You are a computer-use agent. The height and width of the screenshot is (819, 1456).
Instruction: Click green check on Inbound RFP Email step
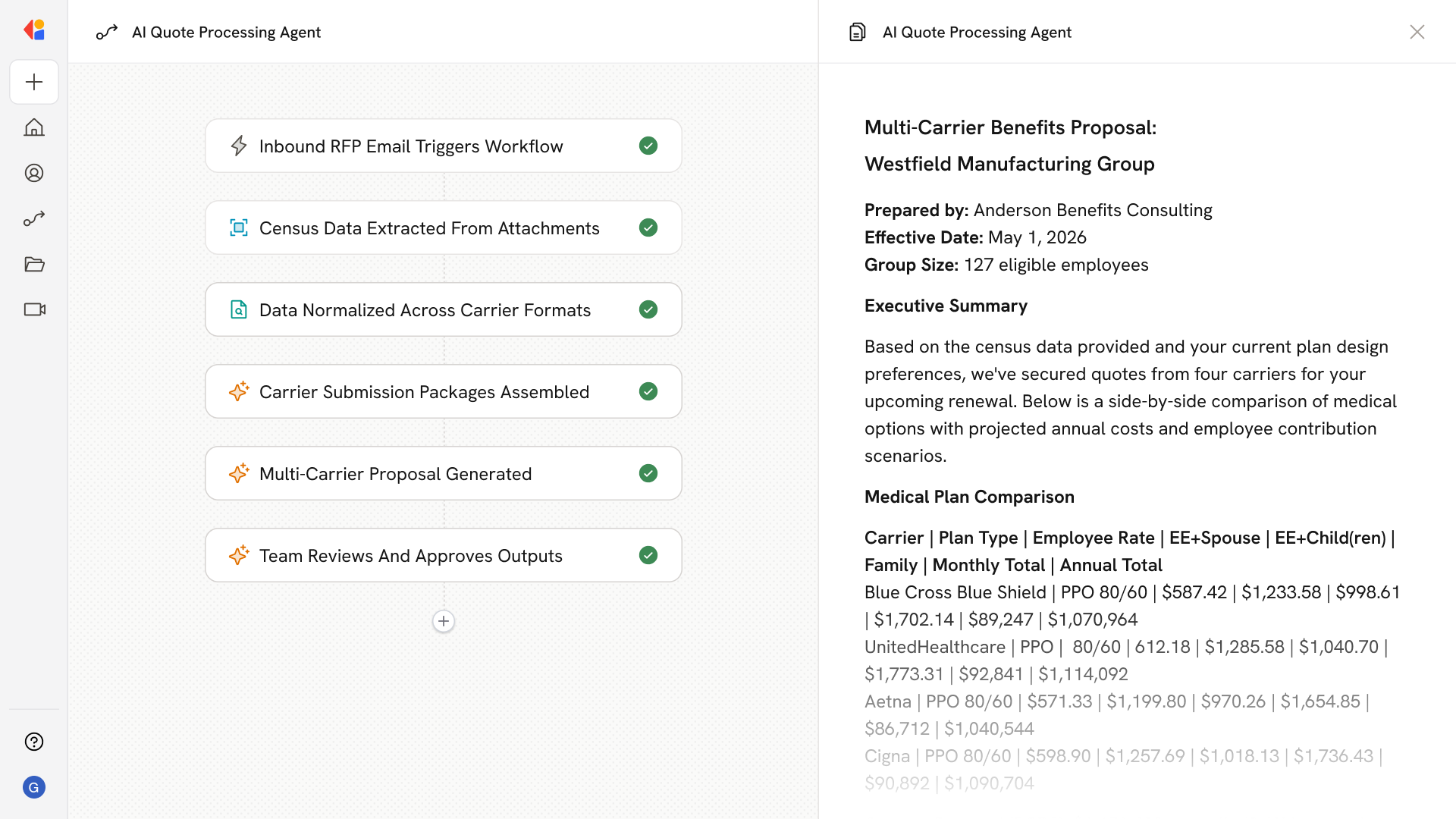point(648,146)
